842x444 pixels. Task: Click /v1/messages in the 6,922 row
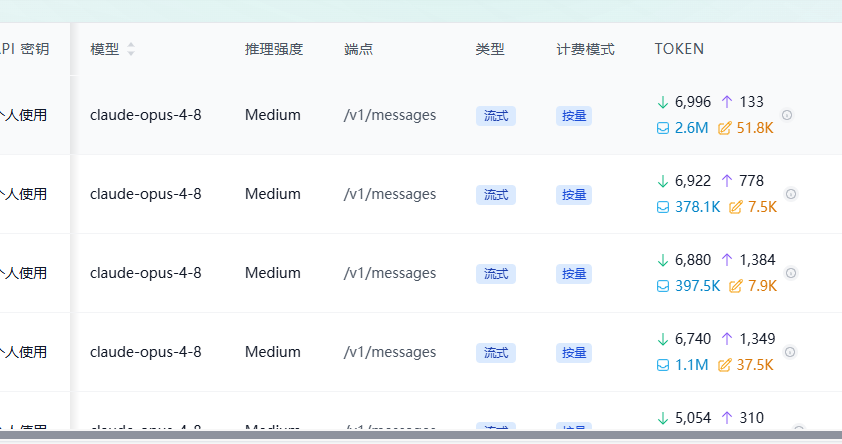(x=390, y=194)
